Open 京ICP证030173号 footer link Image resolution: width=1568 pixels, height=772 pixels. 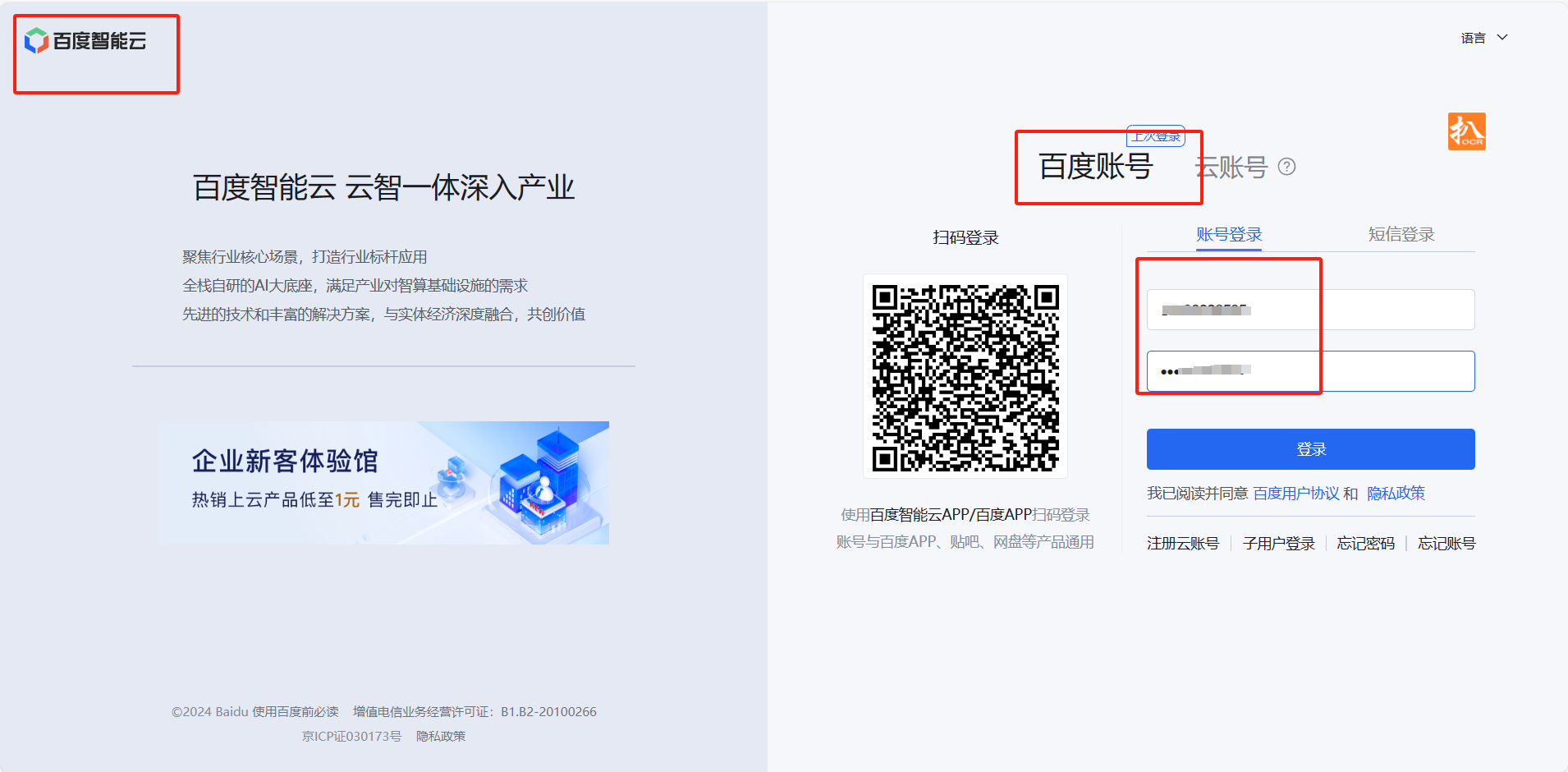(x=351, y=737)
